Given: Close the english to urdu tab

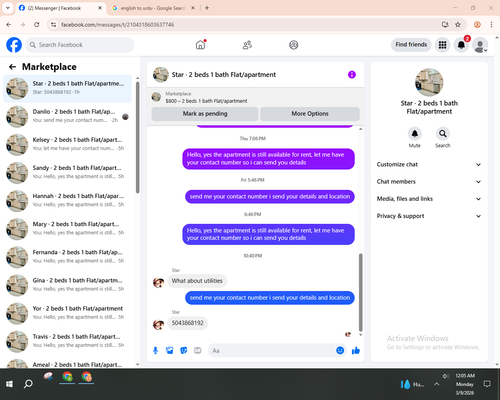Looking at the screenshot, I should point(193,8).
